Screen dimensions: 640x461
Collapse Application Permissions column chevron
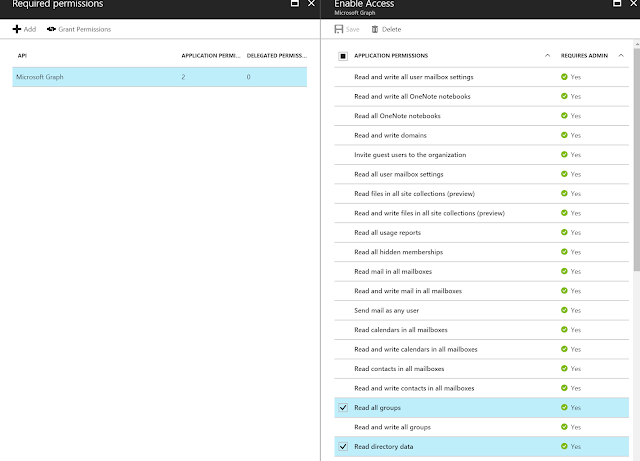[x=547, y=56]
